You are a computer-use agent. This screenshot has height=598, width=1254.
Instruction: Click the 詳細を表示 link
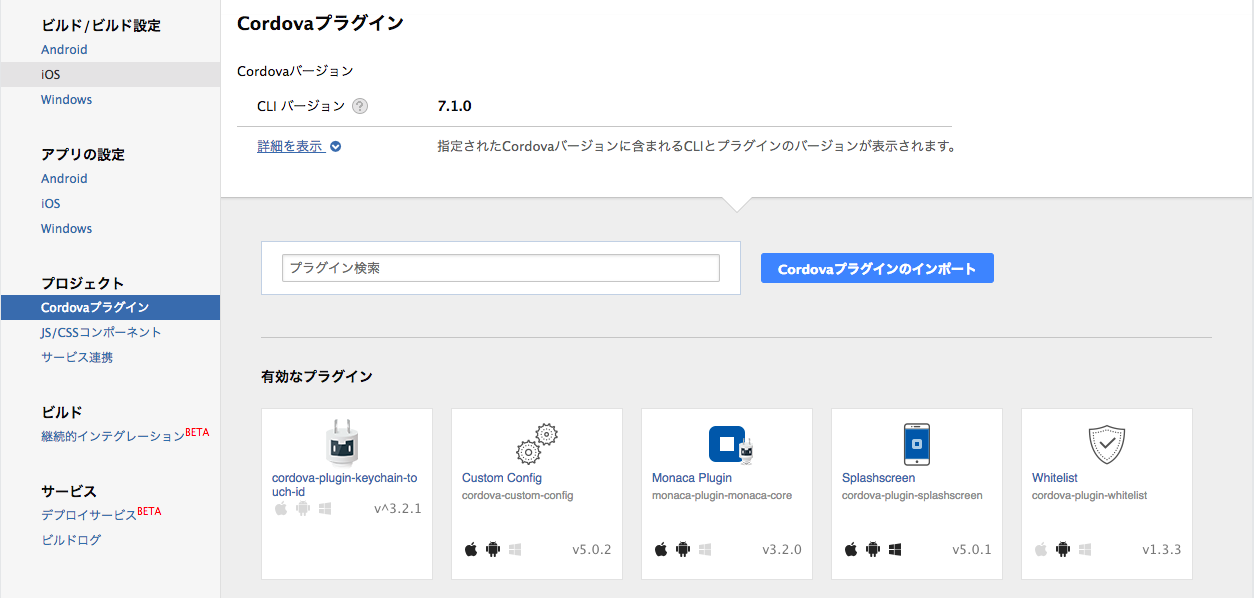tap(290, 146)
